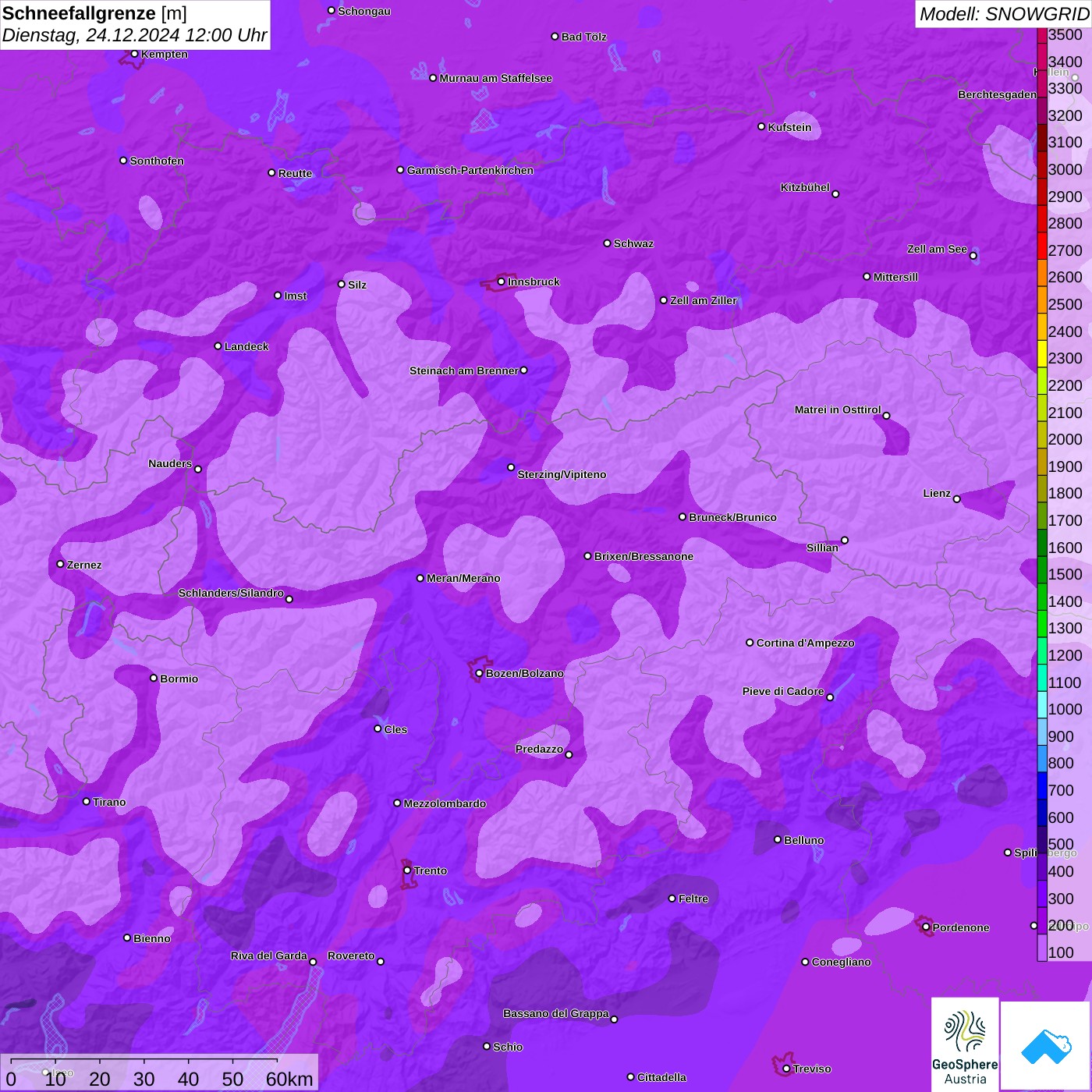This screenshot has height=1092, width=1092.
Task: Click the 'Modell: SNOWGRID' label
Action: pos(1004,14)
